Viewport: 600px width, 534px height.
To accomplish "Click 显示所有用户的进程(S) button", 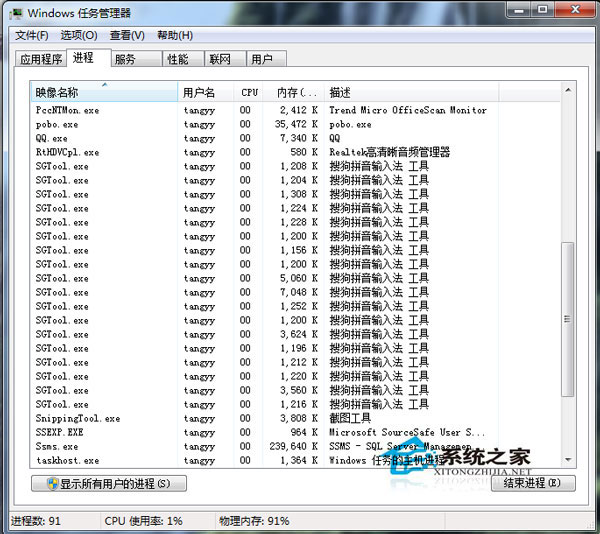I will tap(109, 484).
